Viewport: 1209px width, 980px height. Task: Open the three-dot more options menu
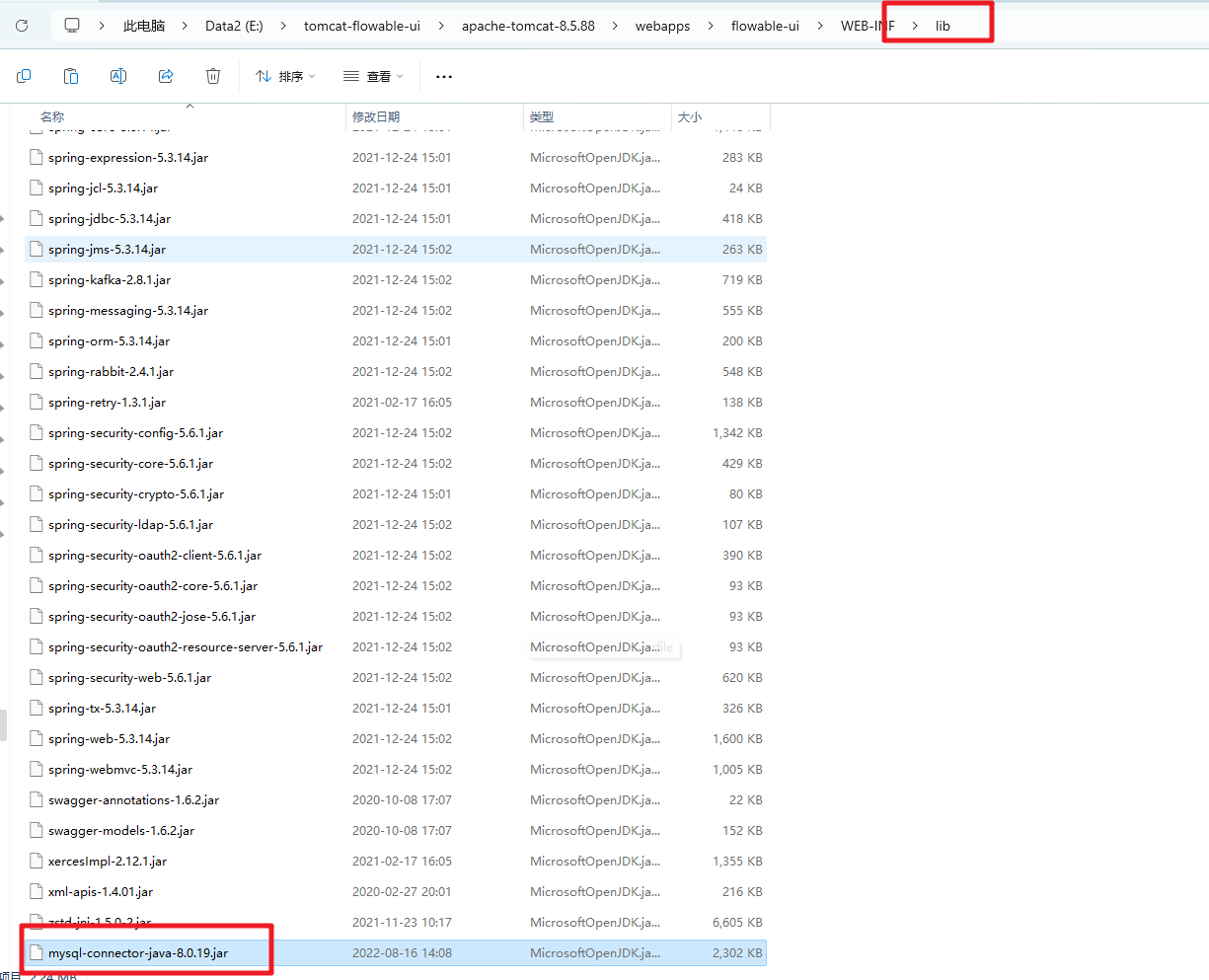[x=444, y=76]
